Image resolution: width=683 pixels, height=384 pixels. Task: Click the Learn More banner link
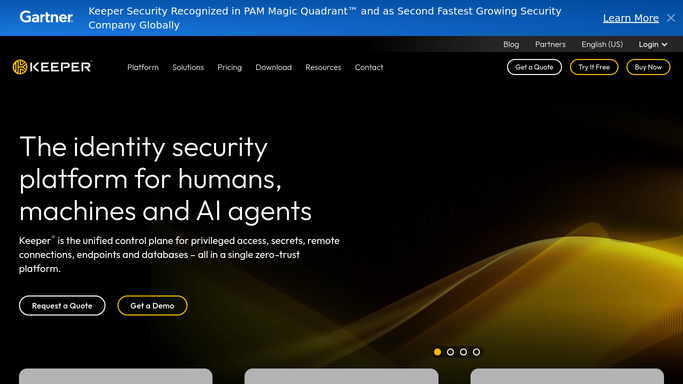point(631,18)
